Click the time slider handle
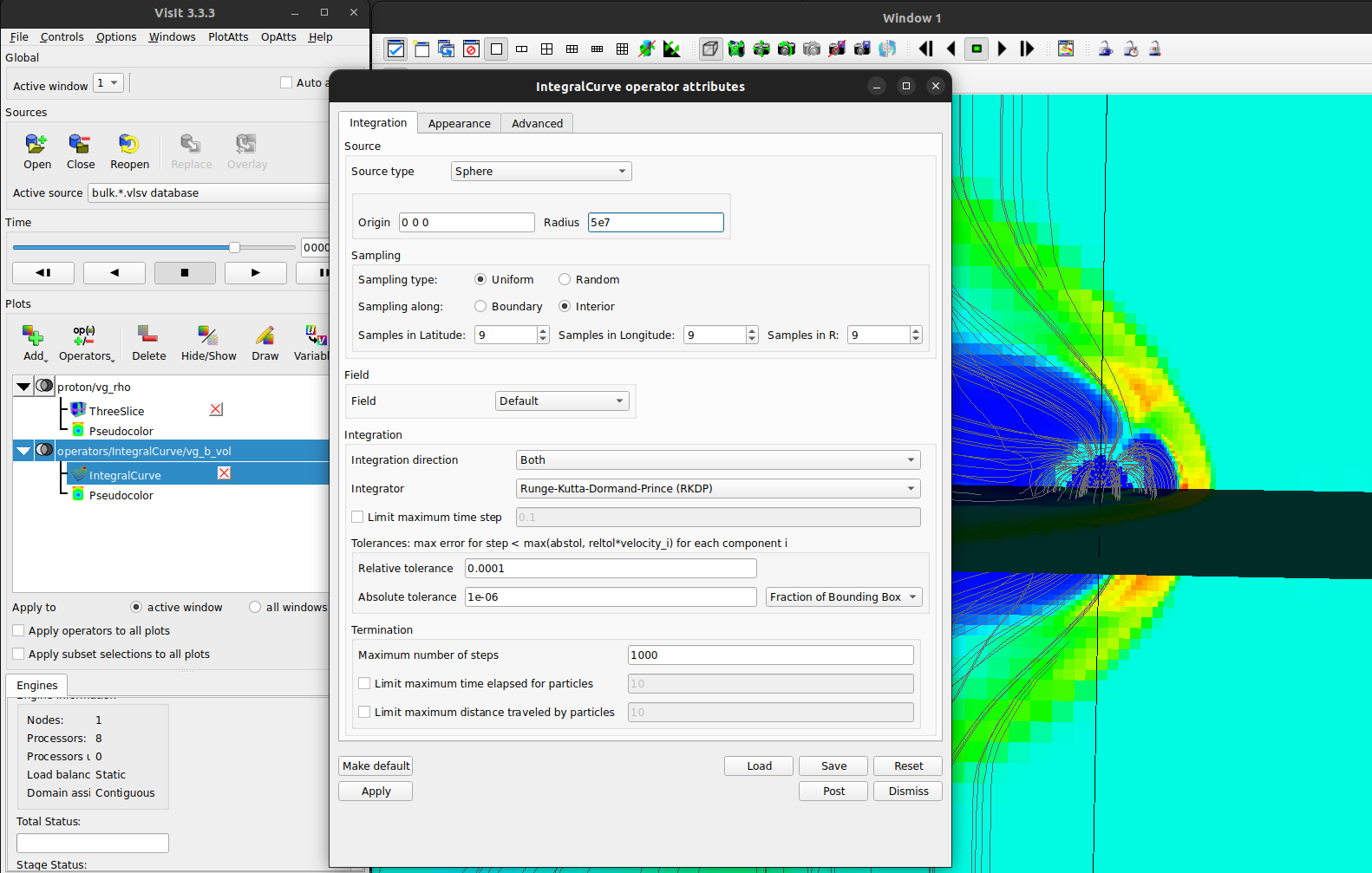The height and width of the screenshot is (873, 1372). (x=234, y=248)
